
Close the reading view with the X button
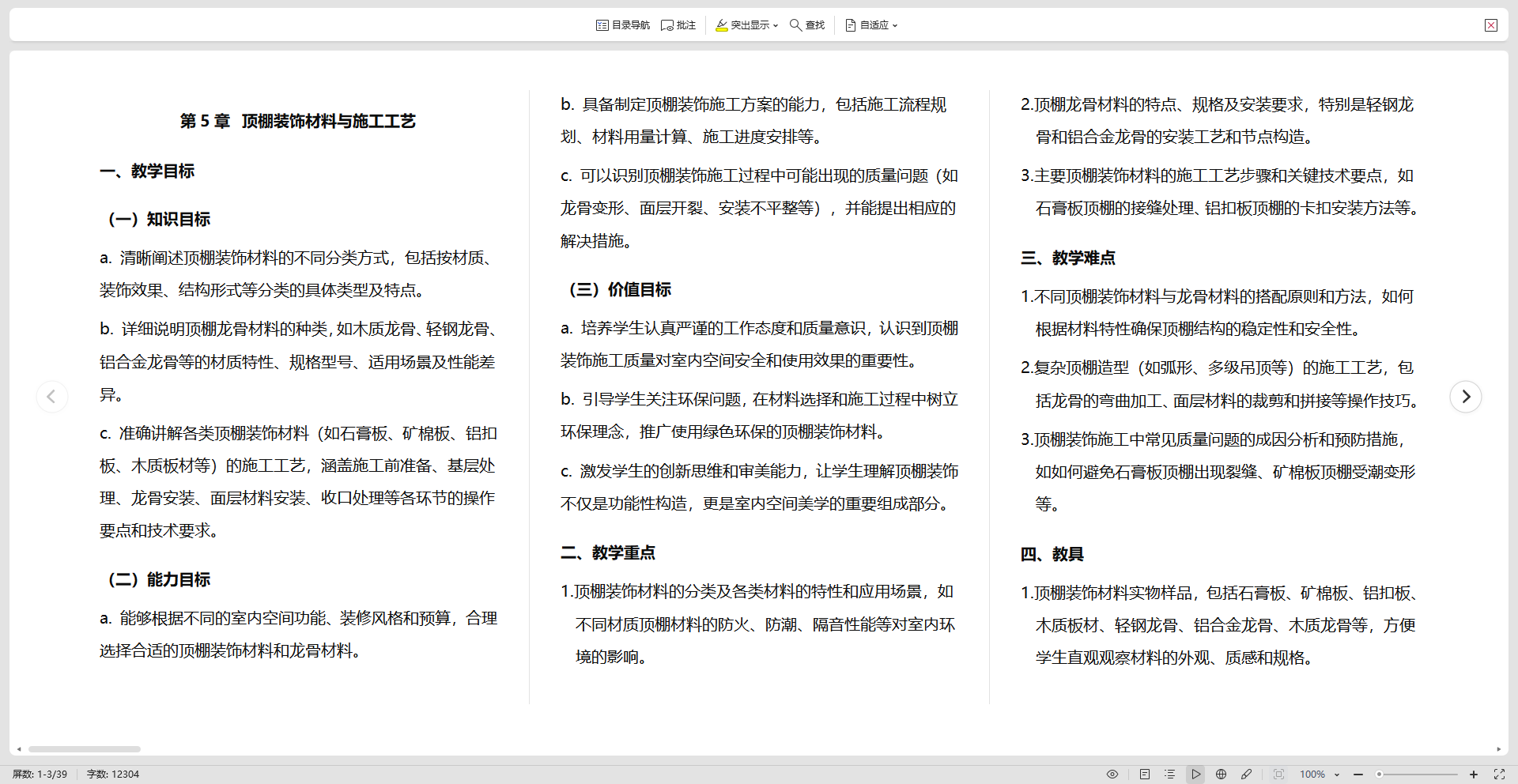(x=1491, y=25)
